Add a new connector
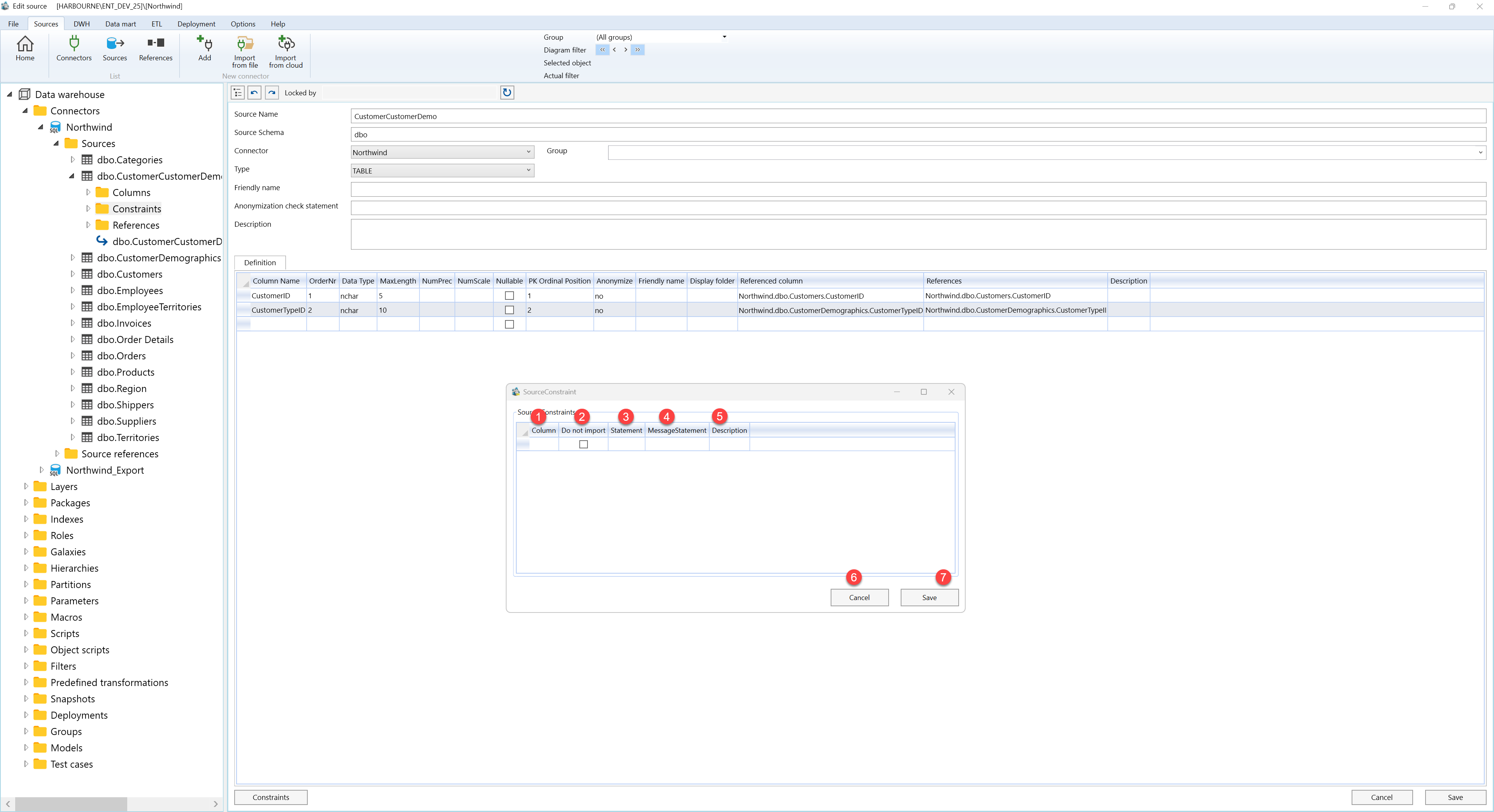This screenshot has width=1494, height=812. point(205,48)
